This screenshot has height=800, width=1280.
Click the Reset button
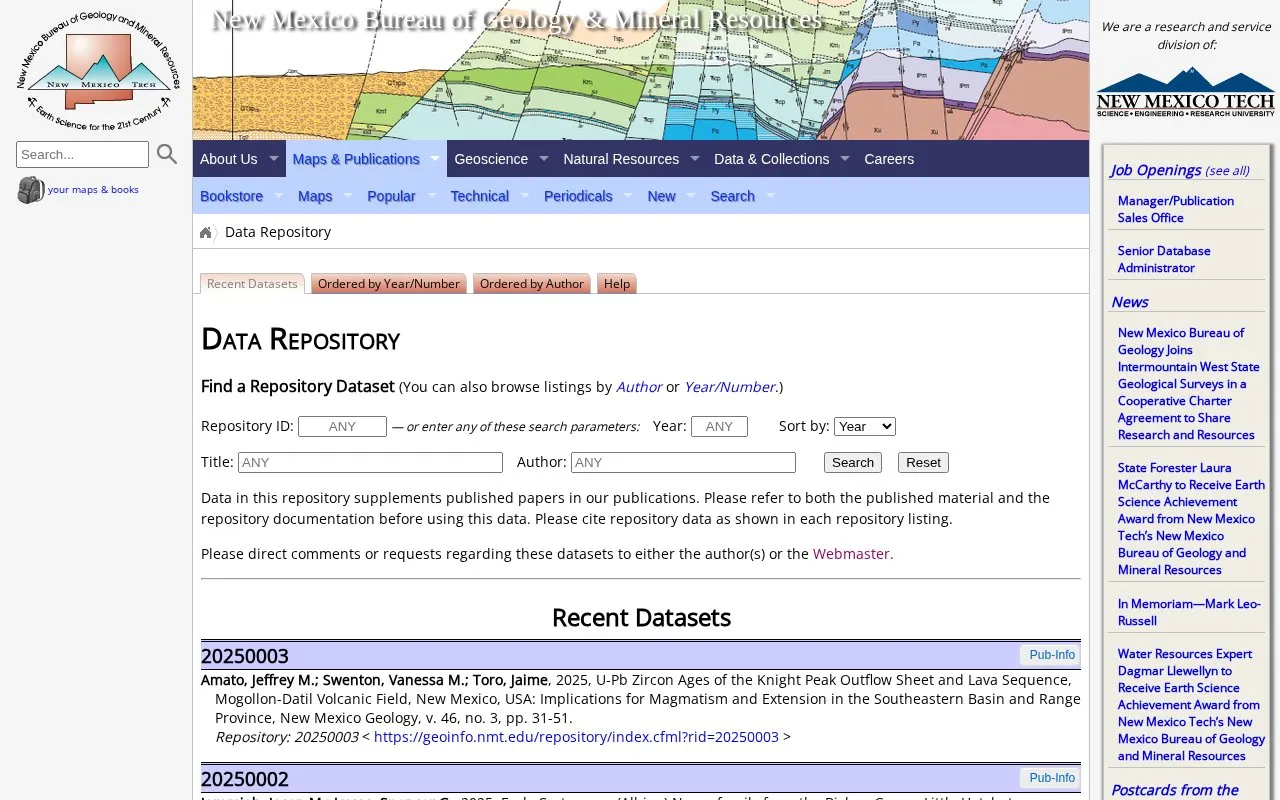[923, 462]
